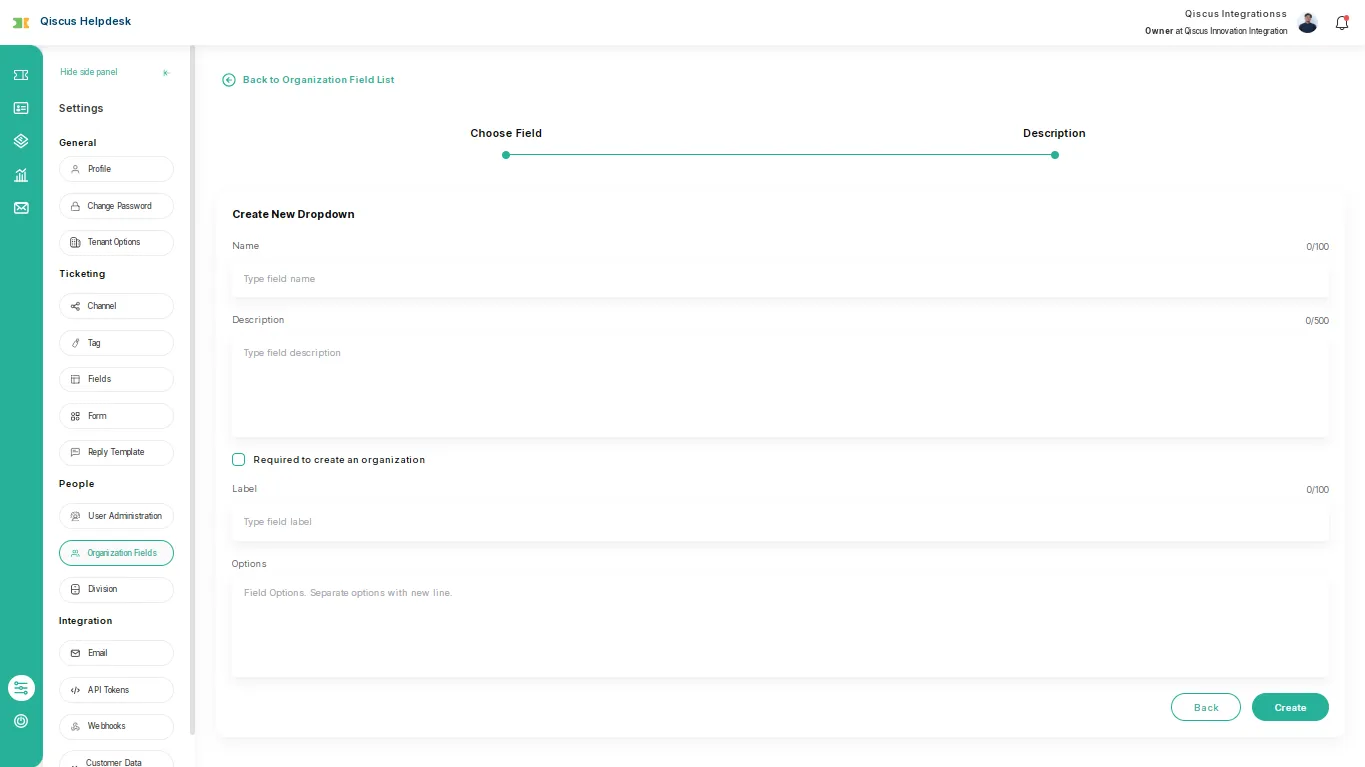Click the 'Settings' panel title

[81, 108]
